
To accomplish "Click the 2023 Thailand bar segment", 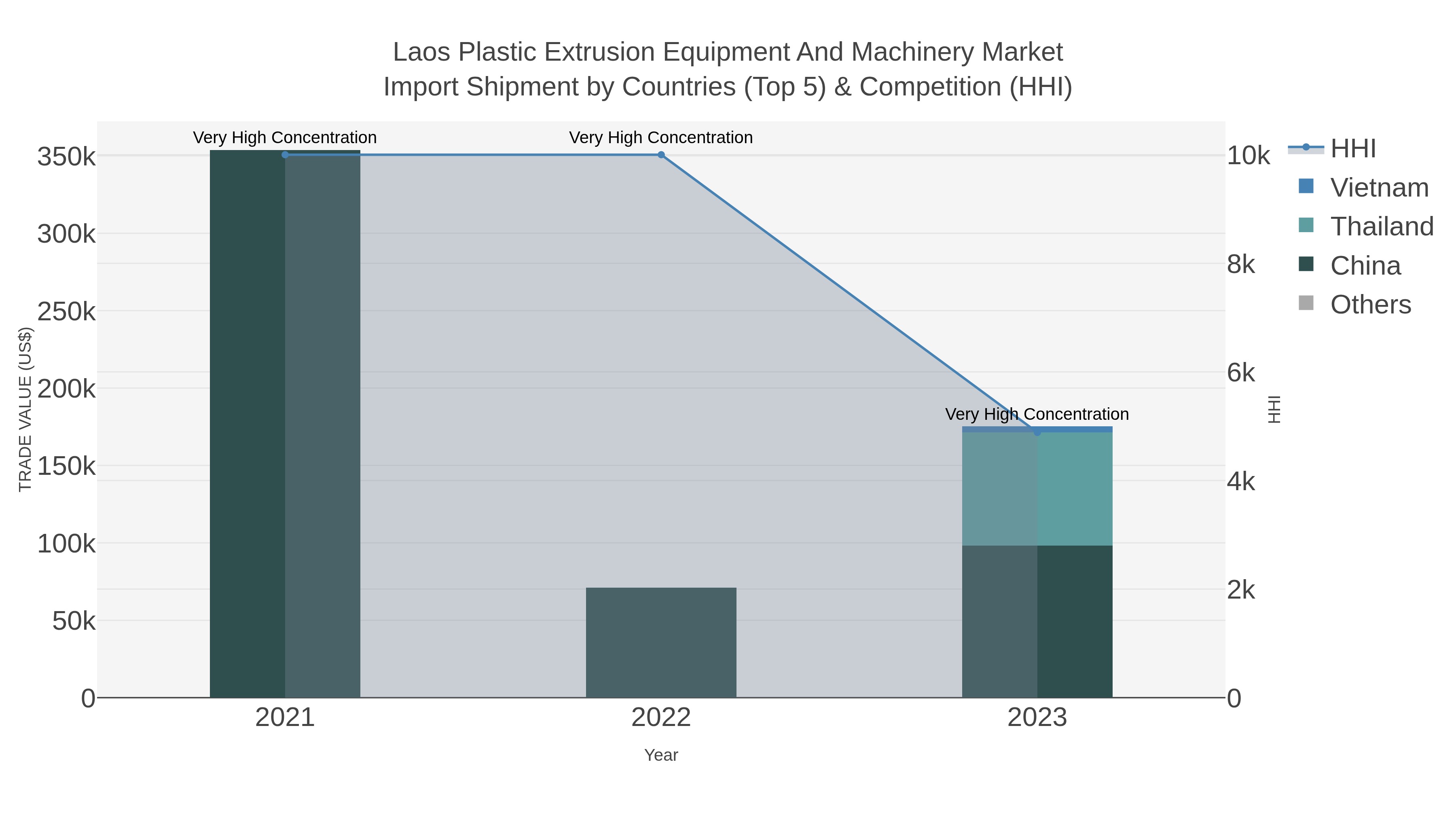I will pyautogui.click(x=1037, y=489).
